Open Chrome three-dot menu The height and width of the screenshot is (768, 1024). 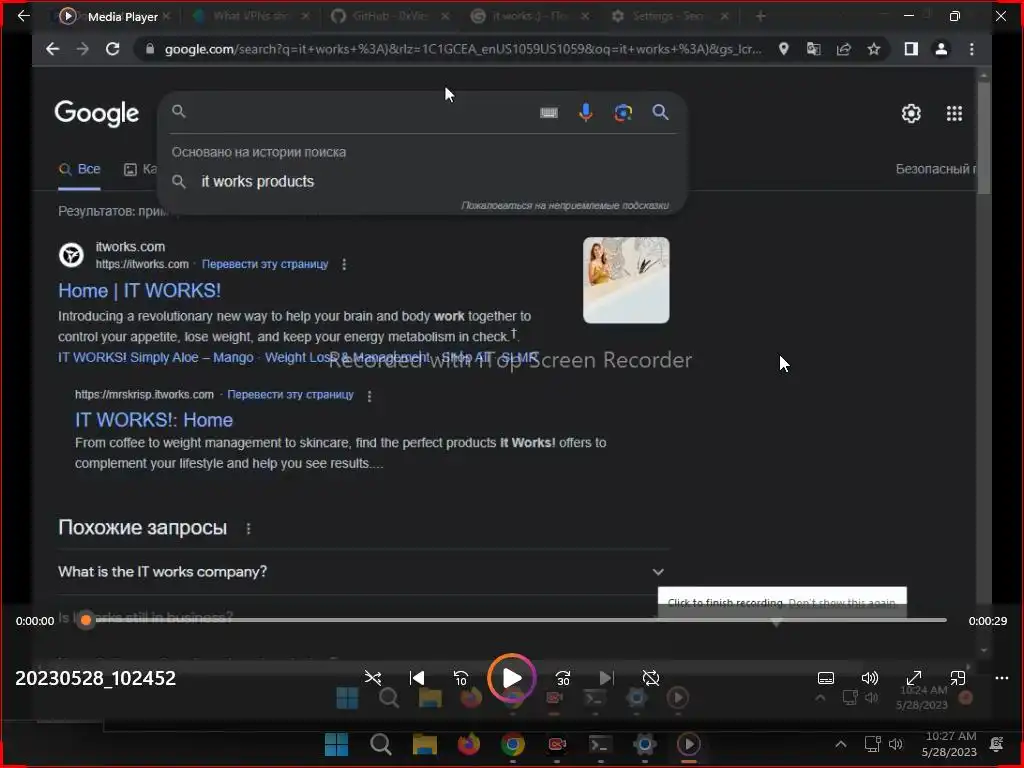pyautogui.click(x=972, y=49)
